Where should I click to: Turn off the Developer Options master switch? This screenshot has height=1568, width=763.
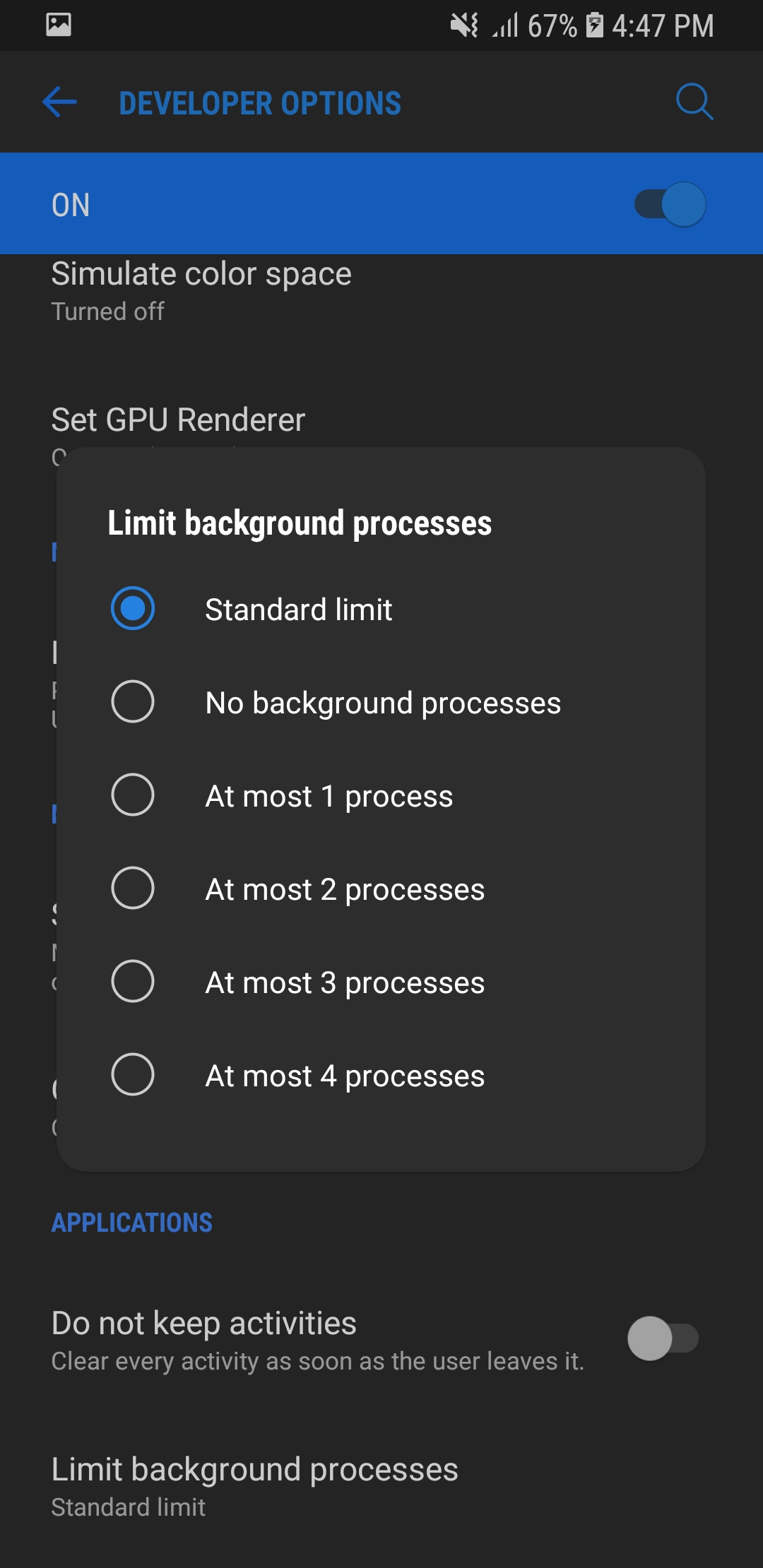pos(669,203)
